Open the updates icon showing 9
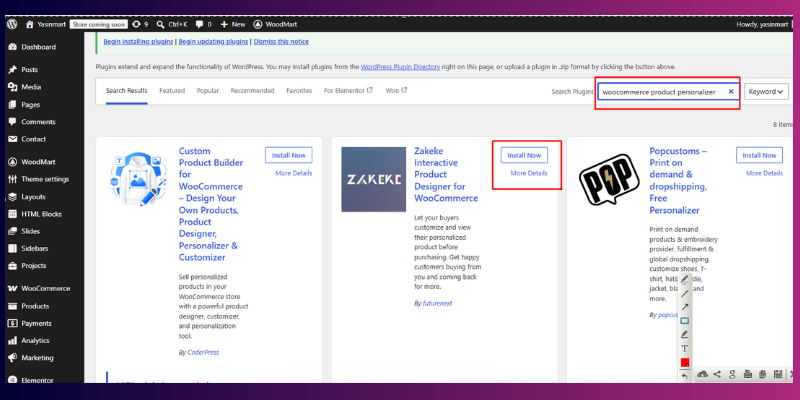 (140, 24)
